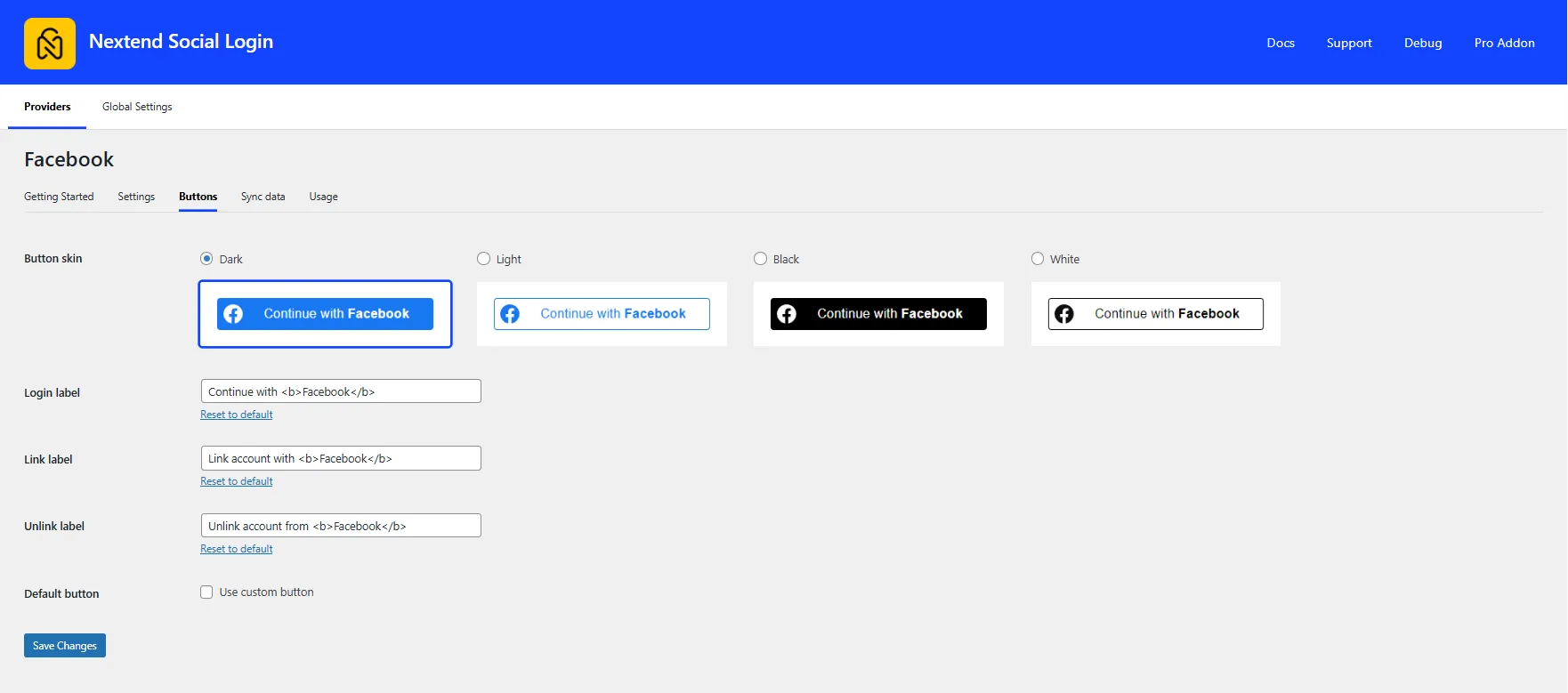Reset the Unlink label to default
This screenshot has width=1568, height=693.
click(x=237, y=549)
